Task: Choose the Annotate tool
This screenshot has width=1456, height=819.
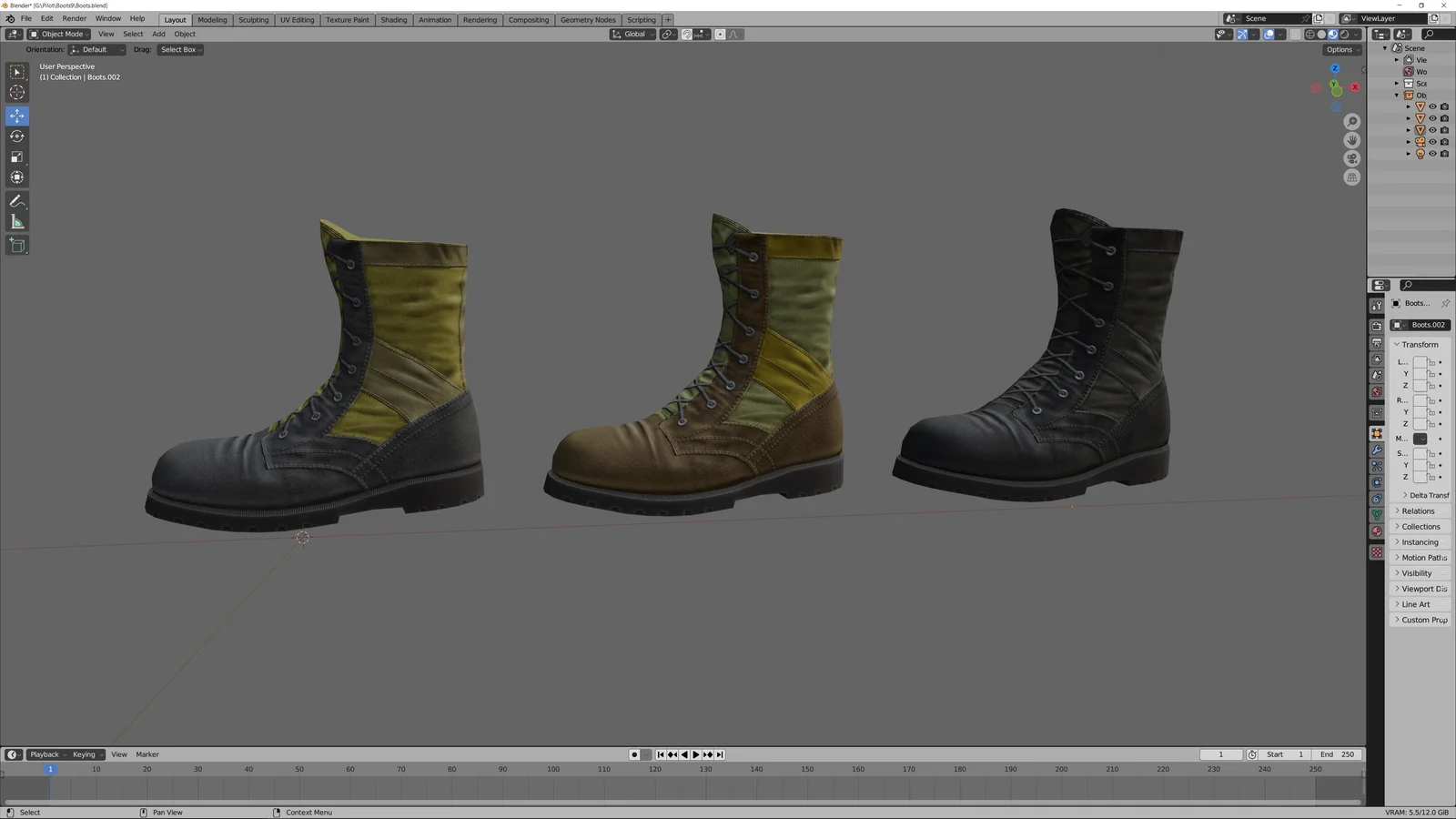Action: click(x=16, y=200)
